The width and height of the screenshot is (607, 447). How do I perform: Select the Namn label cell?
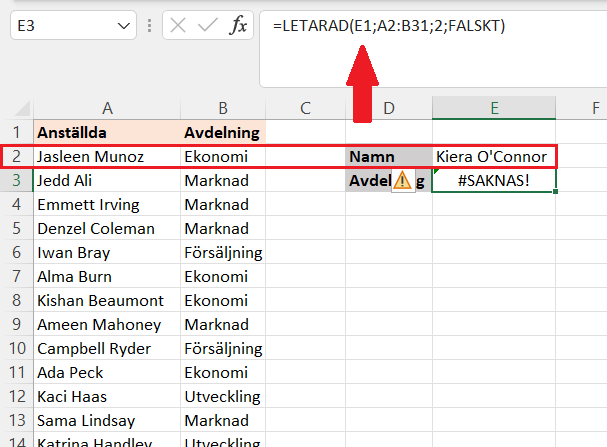389,157
